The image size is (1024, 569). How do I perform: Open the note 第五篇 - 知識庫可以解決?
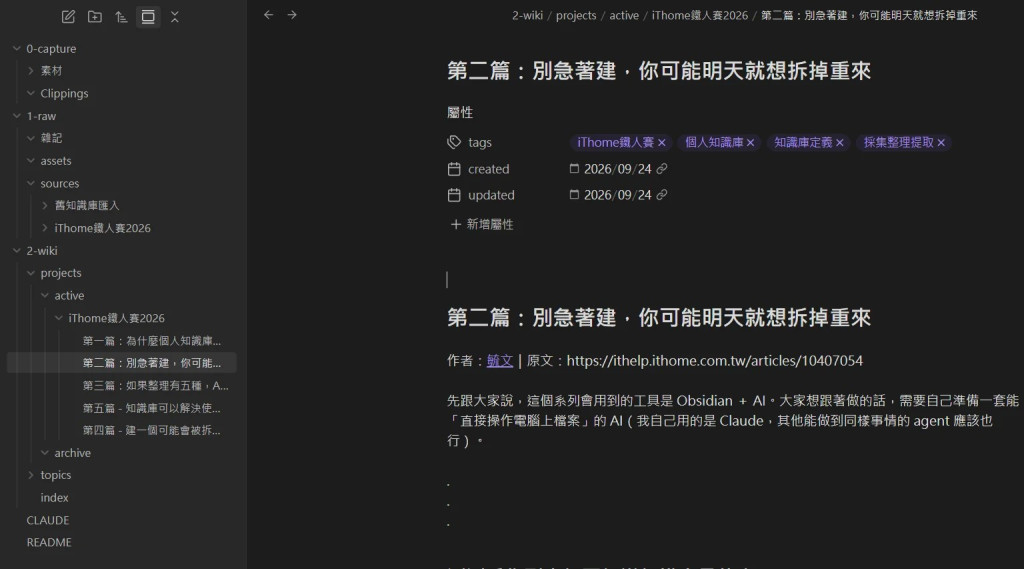pos(152,408)
